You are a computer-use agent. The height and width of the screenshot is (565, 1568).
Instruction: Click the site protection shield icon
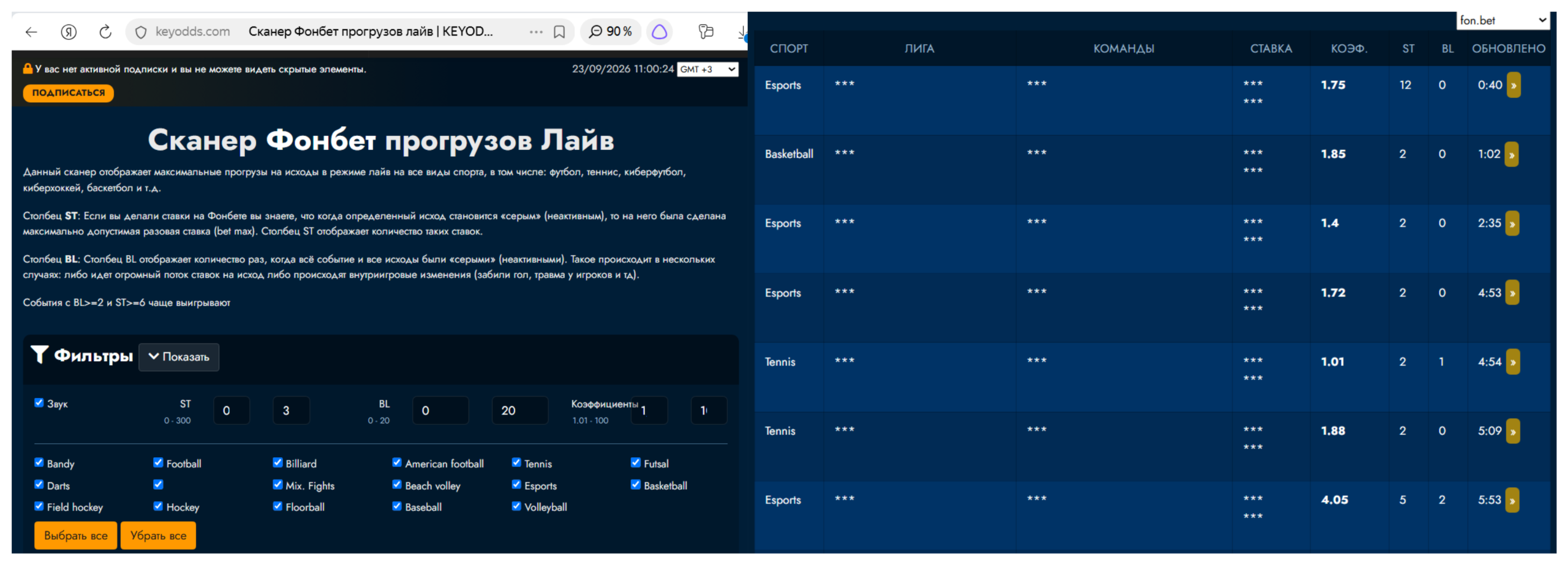point(141,32)
